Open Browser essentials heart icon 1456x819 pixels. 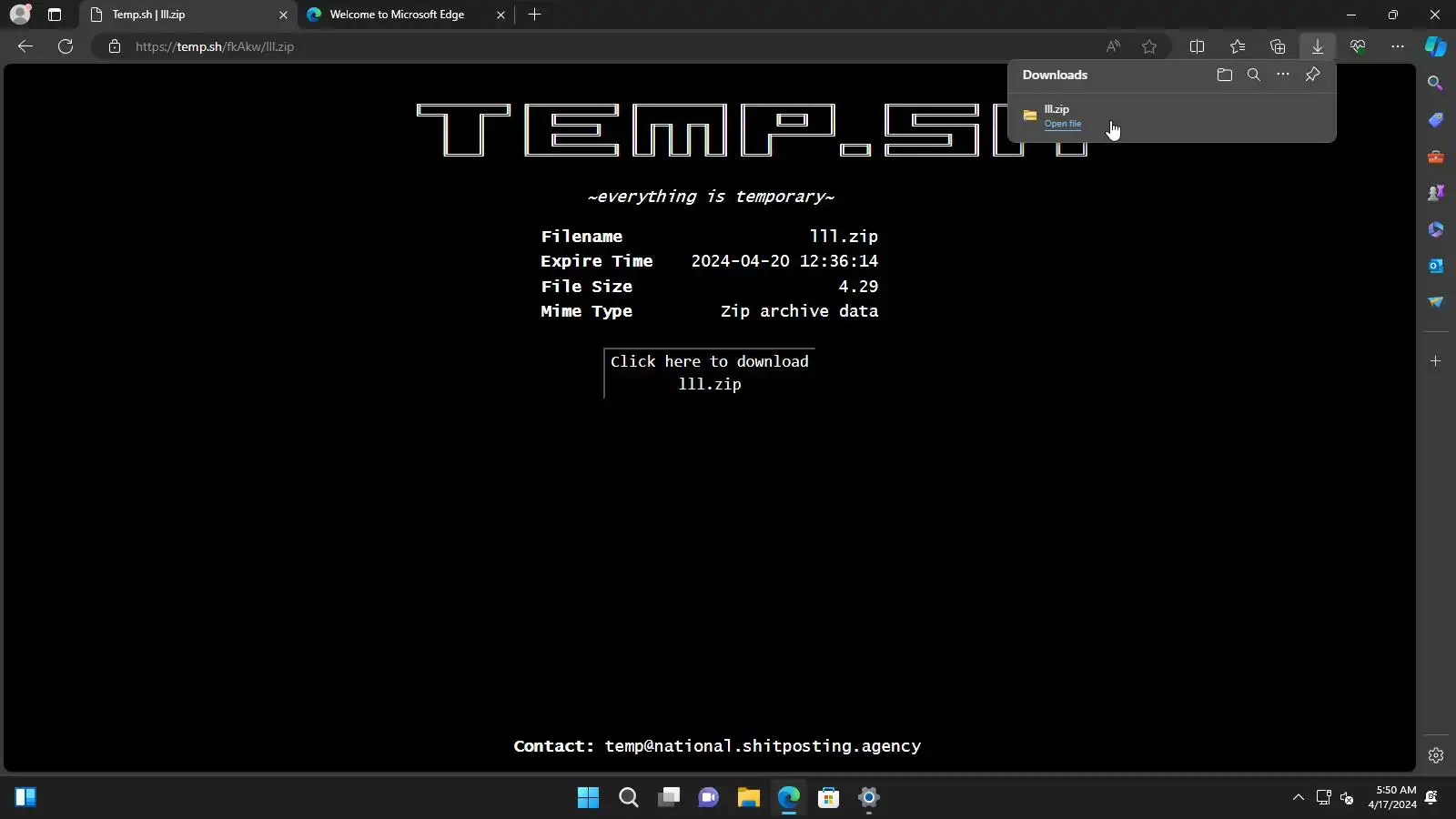click(x=1358, y=46)
